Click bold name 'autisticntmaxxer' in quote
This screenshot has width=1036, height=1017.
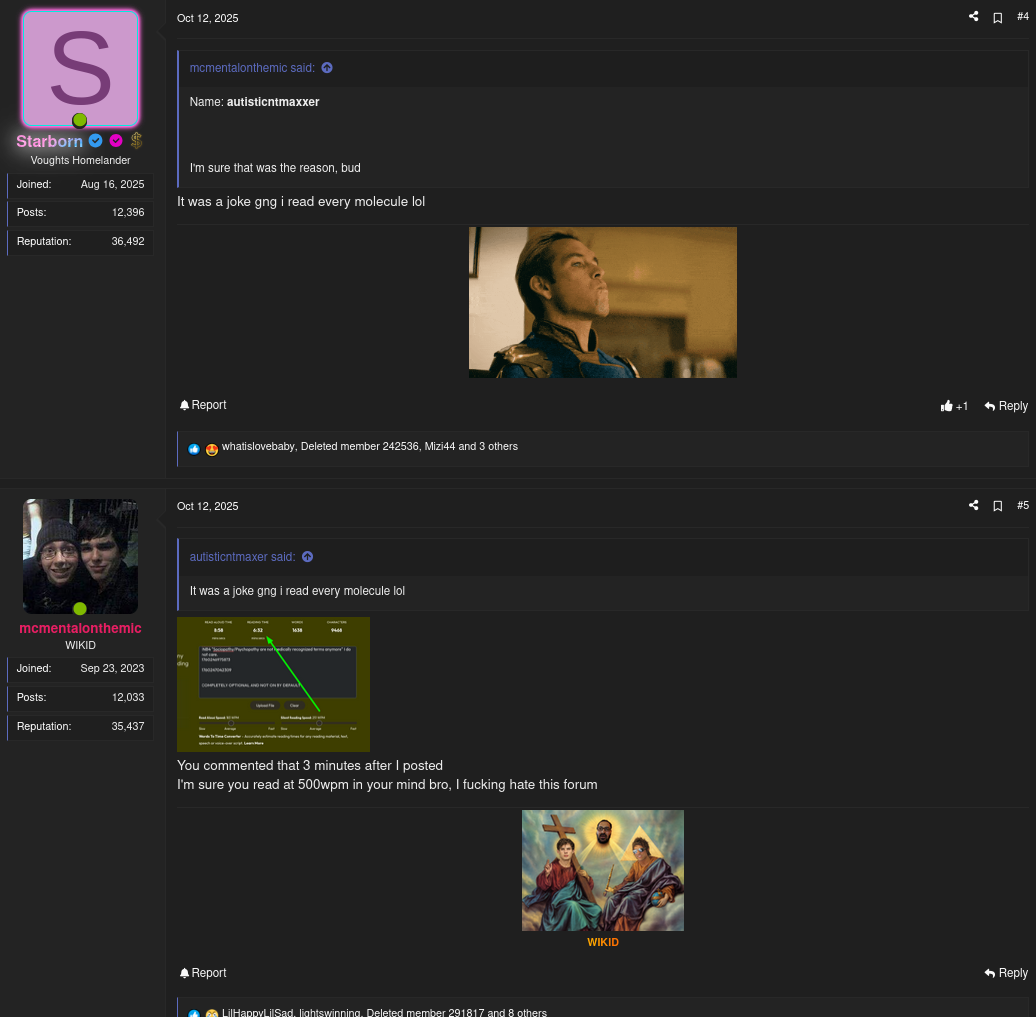[x=273, y=102]
